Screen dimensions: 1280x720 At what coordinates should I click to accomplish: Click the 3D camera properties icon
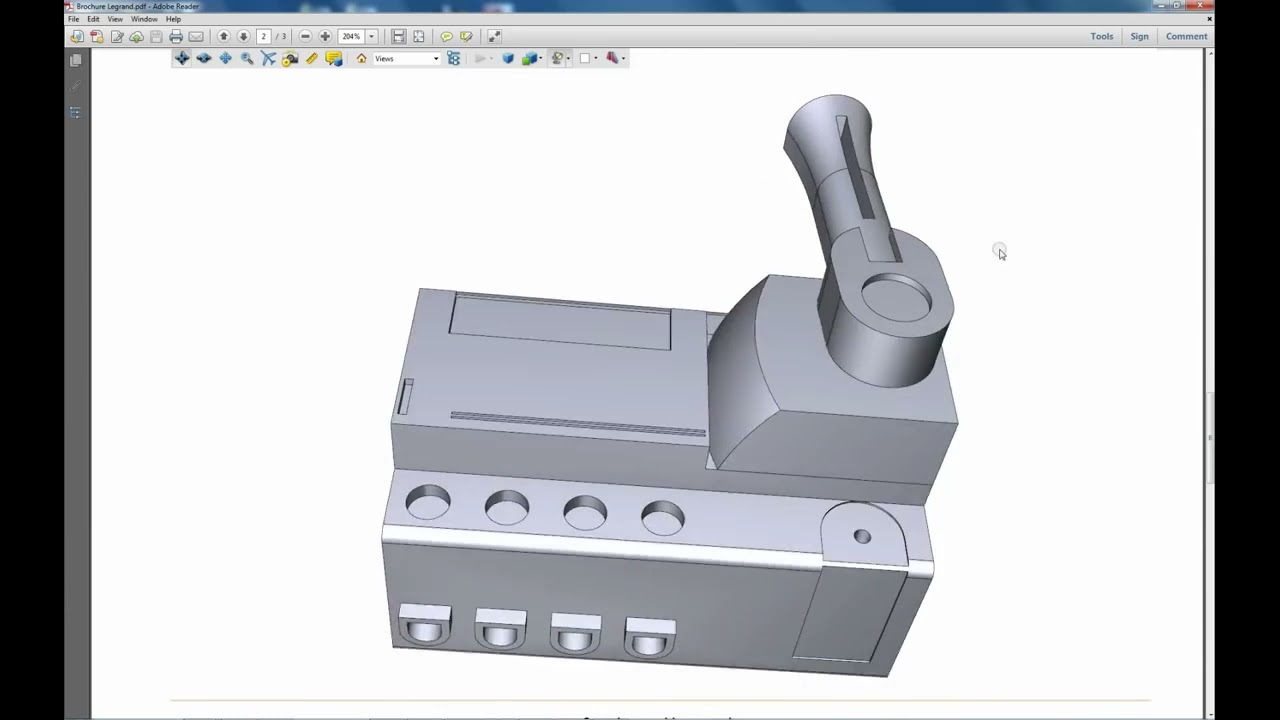tap(290, 58)
